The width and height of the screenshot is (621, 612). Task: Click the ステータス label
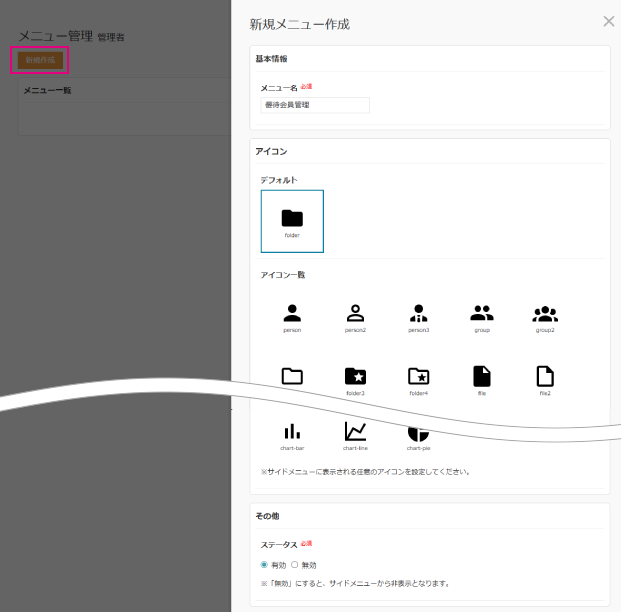tap(279, 545)
